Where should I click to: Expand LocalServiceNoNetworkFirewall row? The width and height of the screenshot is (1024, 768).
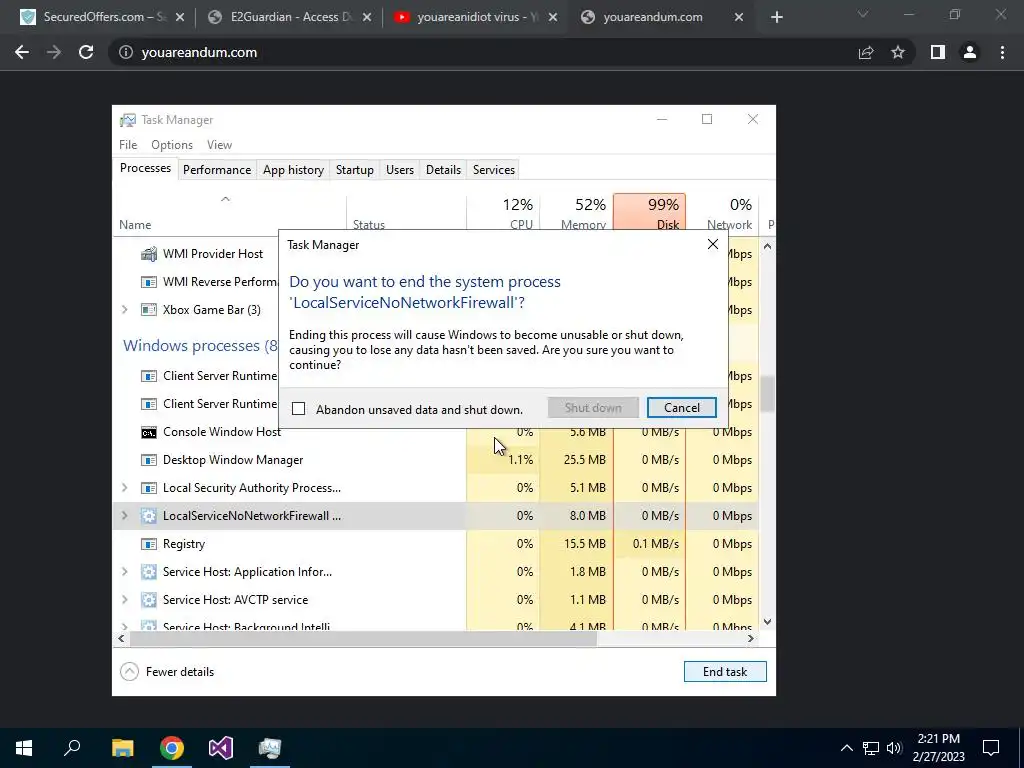pyautogui.click(x=125, y=516)
